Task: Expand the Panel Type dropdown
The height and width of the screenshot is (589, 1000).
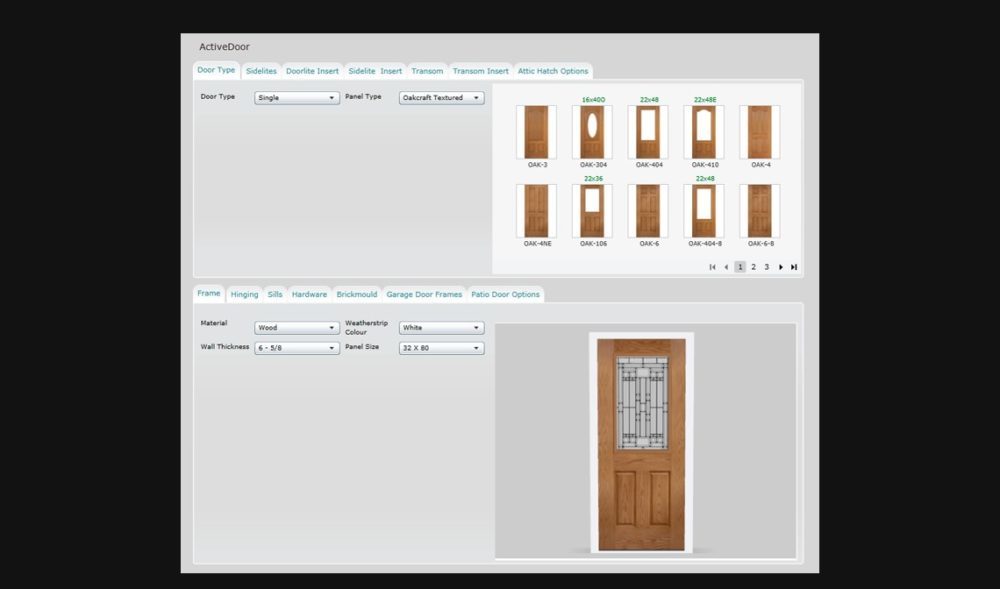Action: (x=441, y=98)
